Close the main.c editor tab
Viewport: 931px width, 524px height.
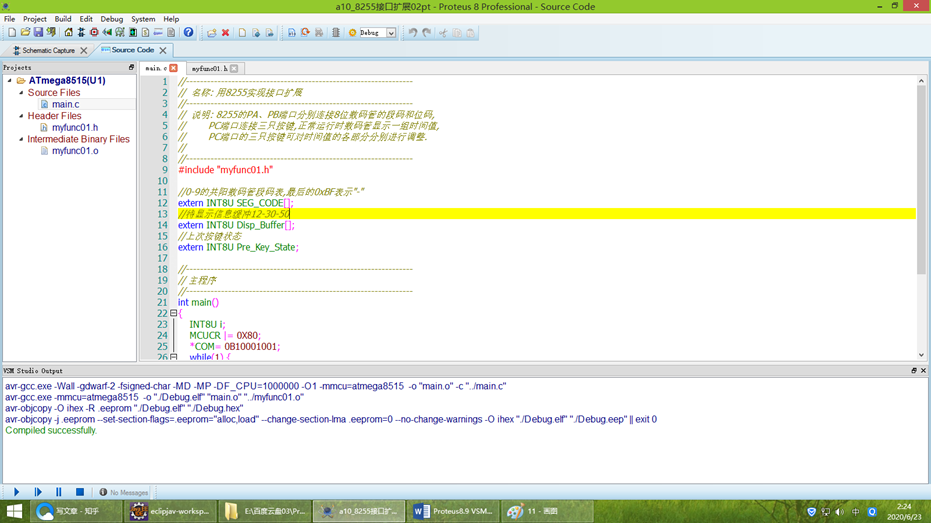coord(173,68)
